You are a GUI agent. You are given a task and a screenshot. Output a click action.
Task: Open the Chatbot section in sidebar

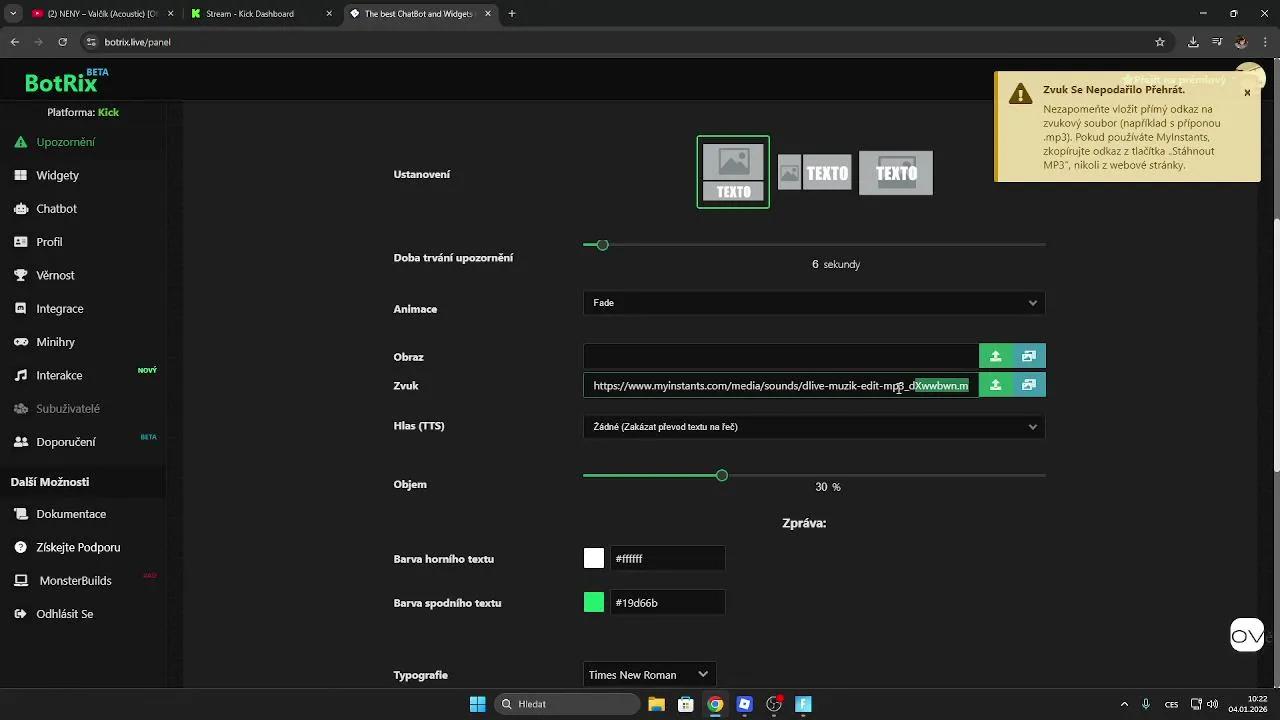click(56, 209)
